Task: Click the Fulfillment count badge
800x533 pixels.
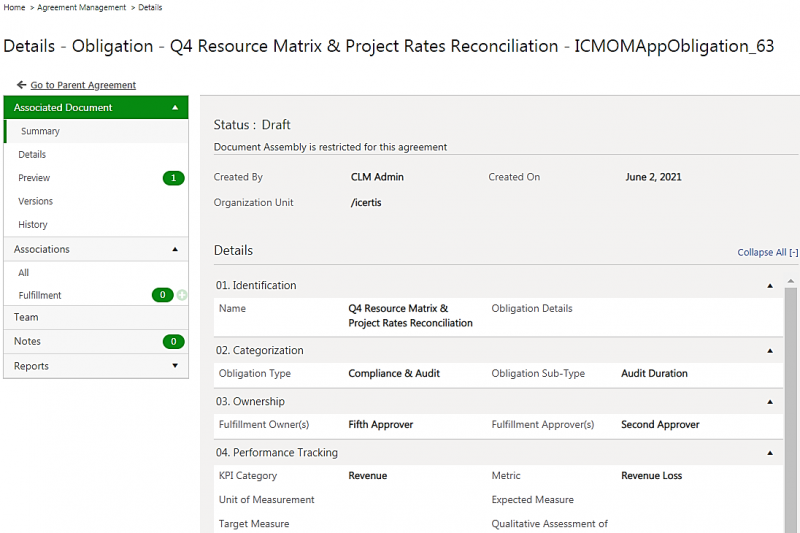Action: tap(162, 295)
